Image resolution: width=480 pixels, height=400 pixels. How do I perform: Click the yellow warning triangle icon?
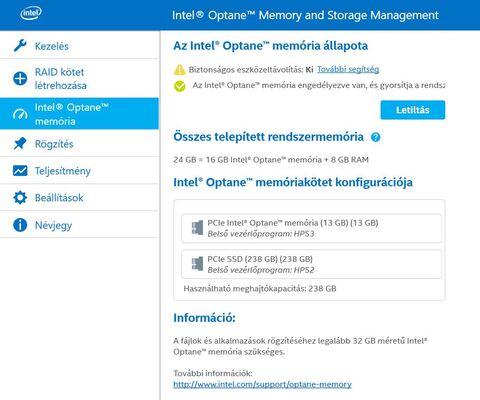(x=179, y=70)
